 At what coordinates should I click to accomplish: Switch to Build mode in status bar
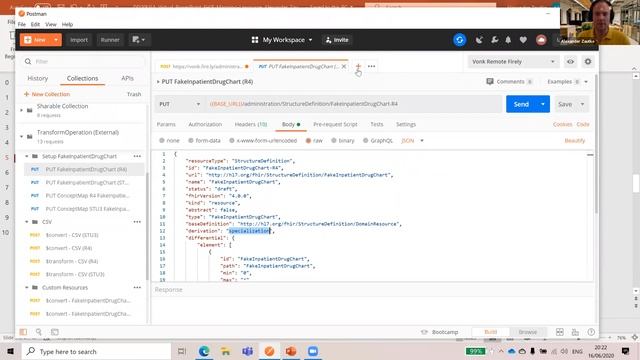coord(491,332)
